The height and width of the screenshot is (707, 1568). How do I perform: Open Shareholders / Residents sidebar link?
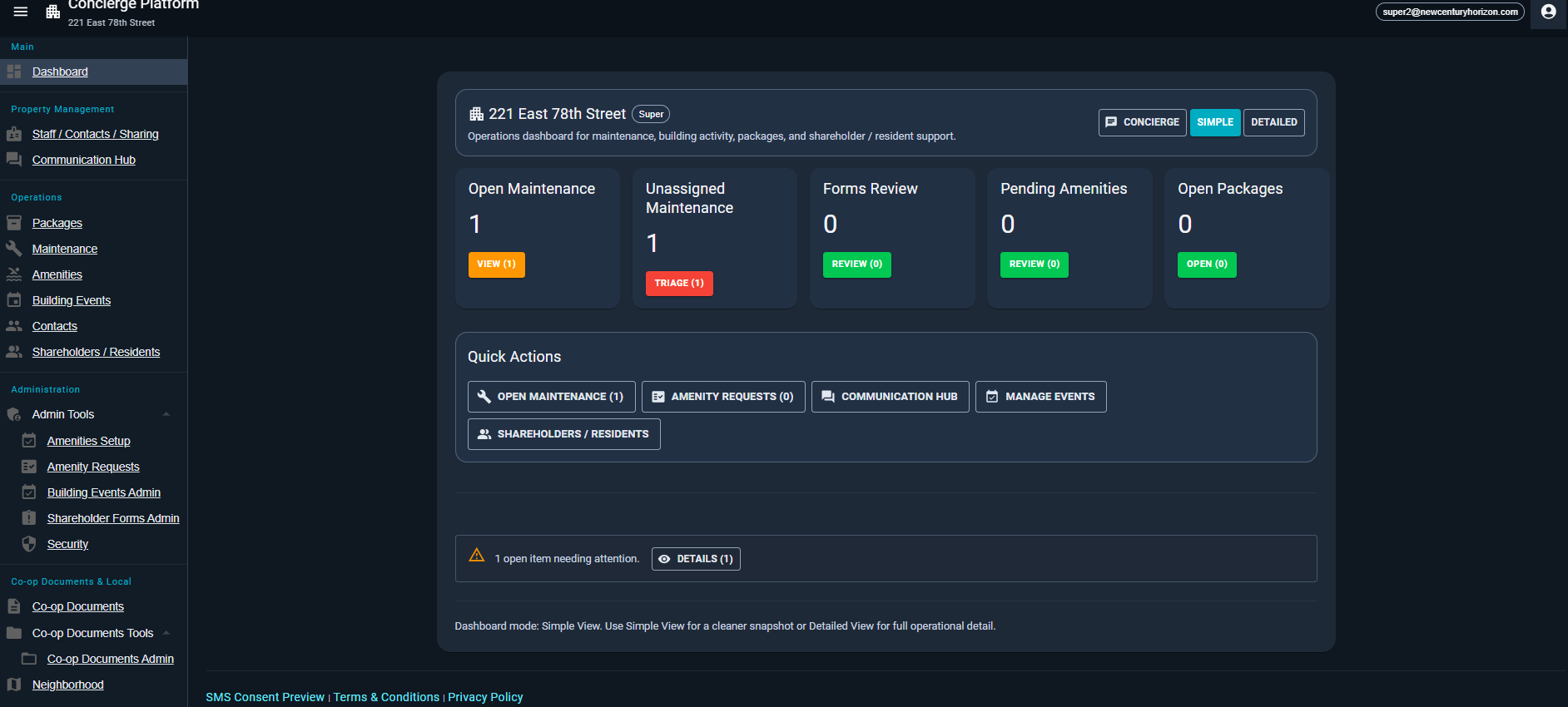point(96,352)
